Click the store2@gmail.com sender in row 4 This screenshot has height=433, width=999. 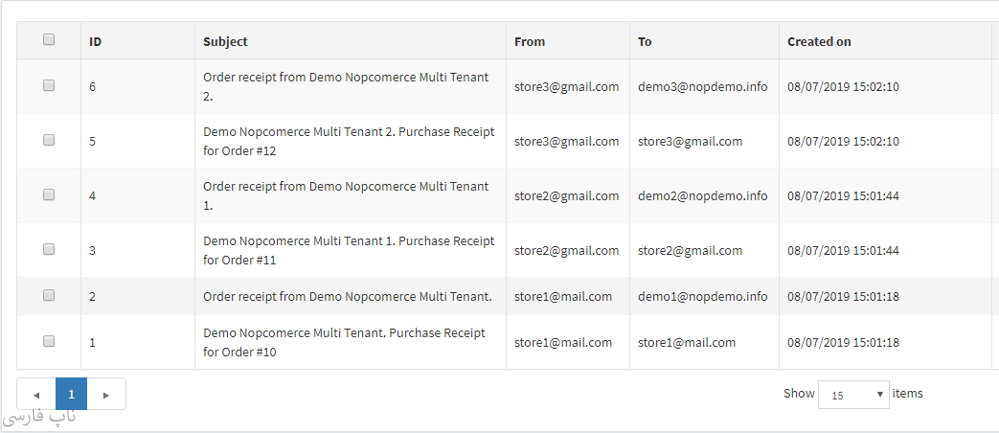pyautogui.click(x=566, y=196)
